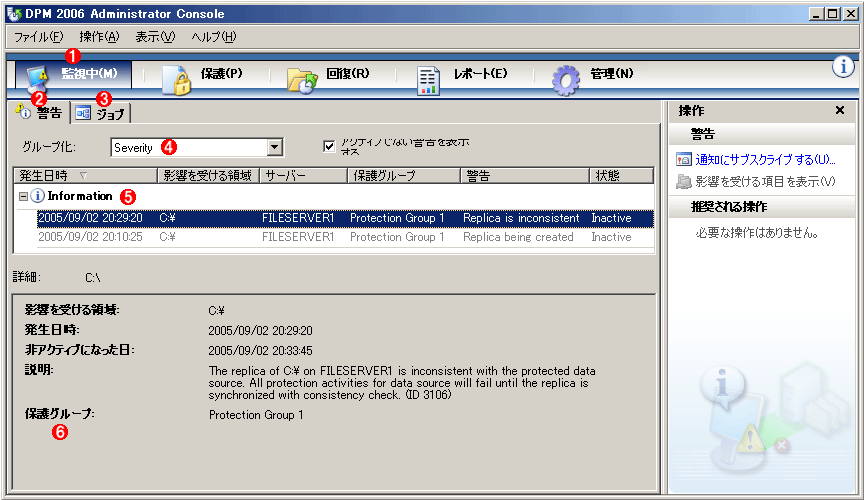Open ヘルプ(H) menu
Screen dimensions: 864x500
214,37
